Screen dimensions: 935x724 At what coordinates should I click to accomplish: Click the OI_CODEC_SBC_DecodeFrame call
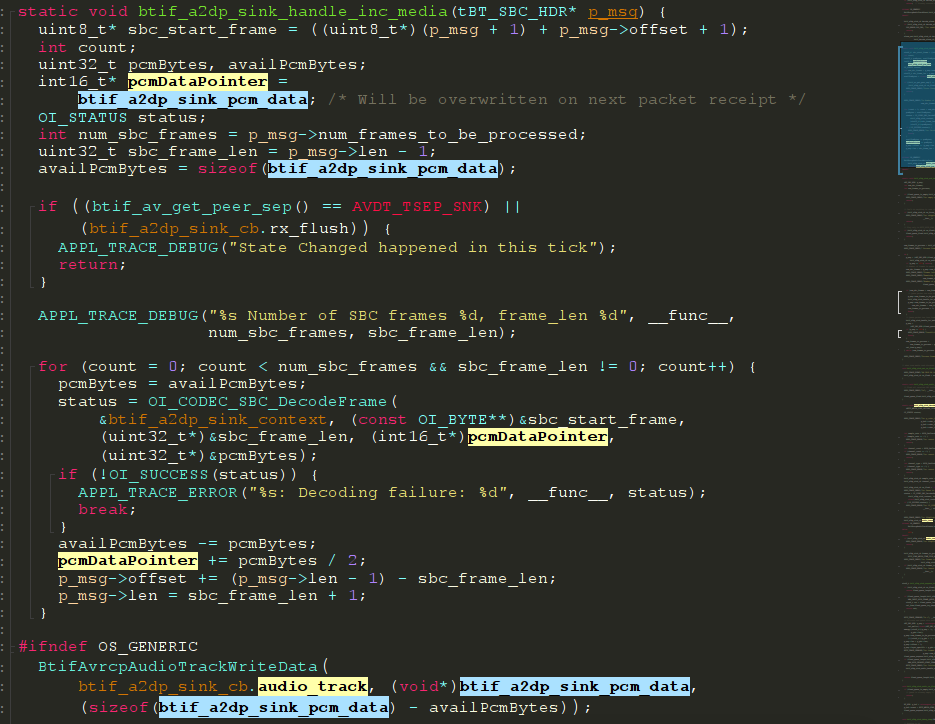(x=267, y=401)
